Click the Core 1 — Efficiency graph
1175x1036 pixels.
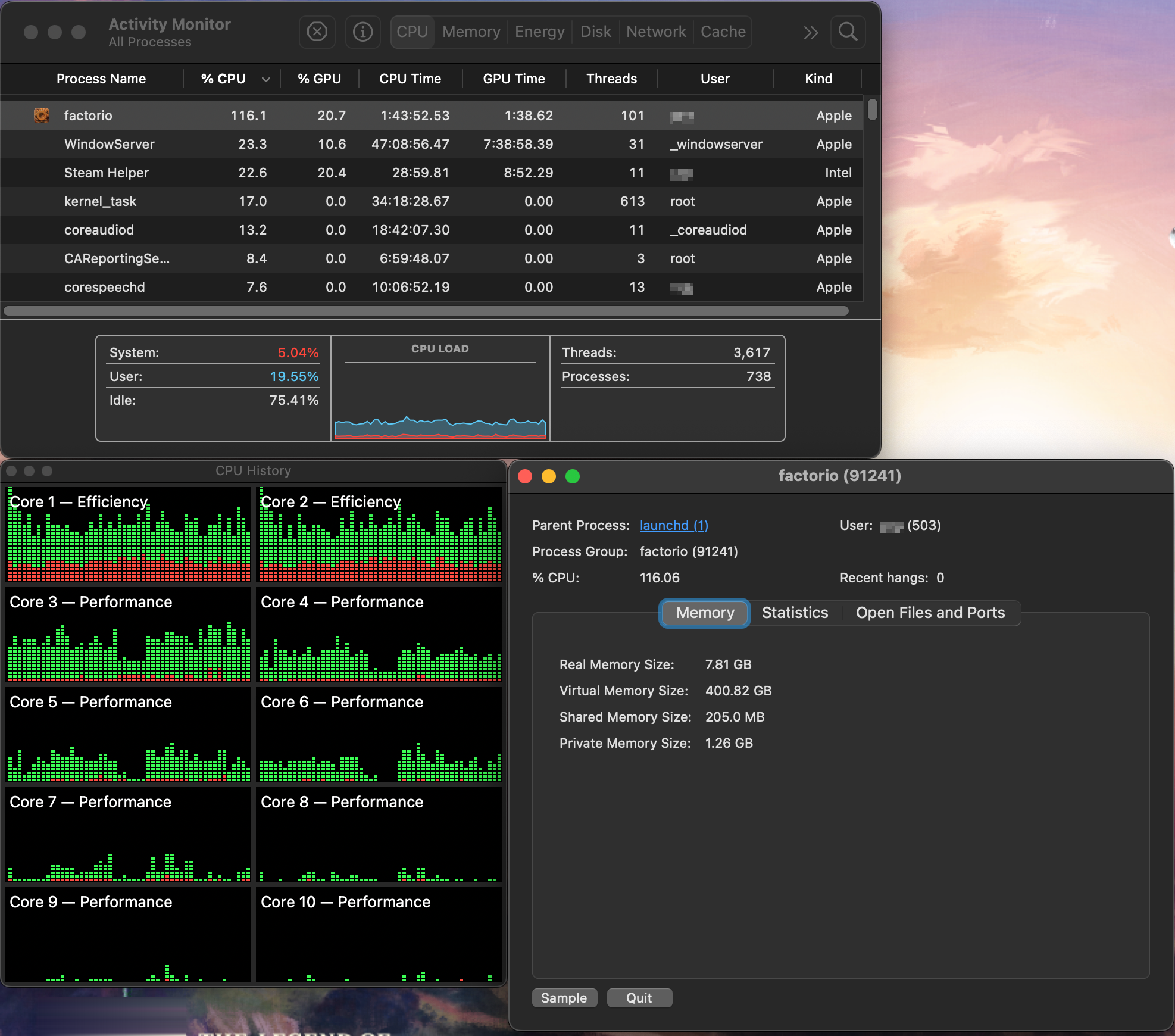pyautogui.click(x=129, y=534)
